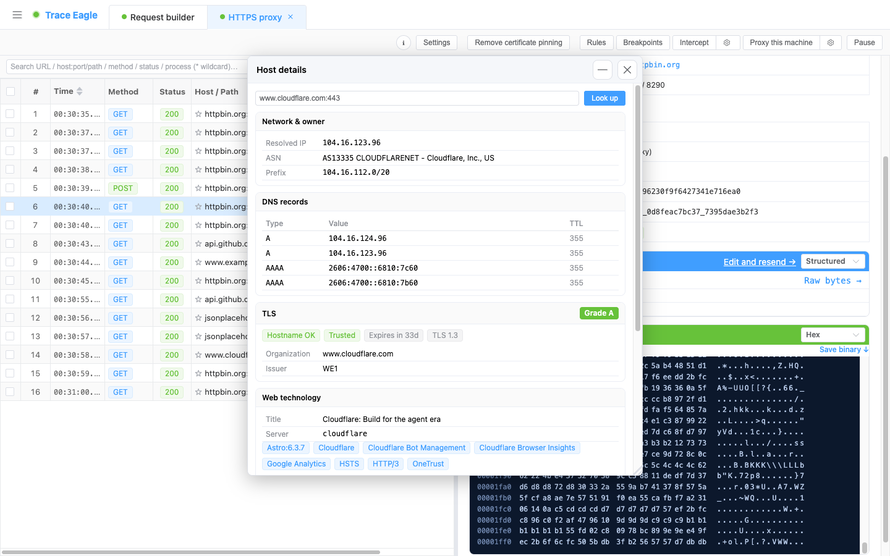Open the hamburger menu icon
Viewport: 890px width, 556px height.
click(17, 15)
